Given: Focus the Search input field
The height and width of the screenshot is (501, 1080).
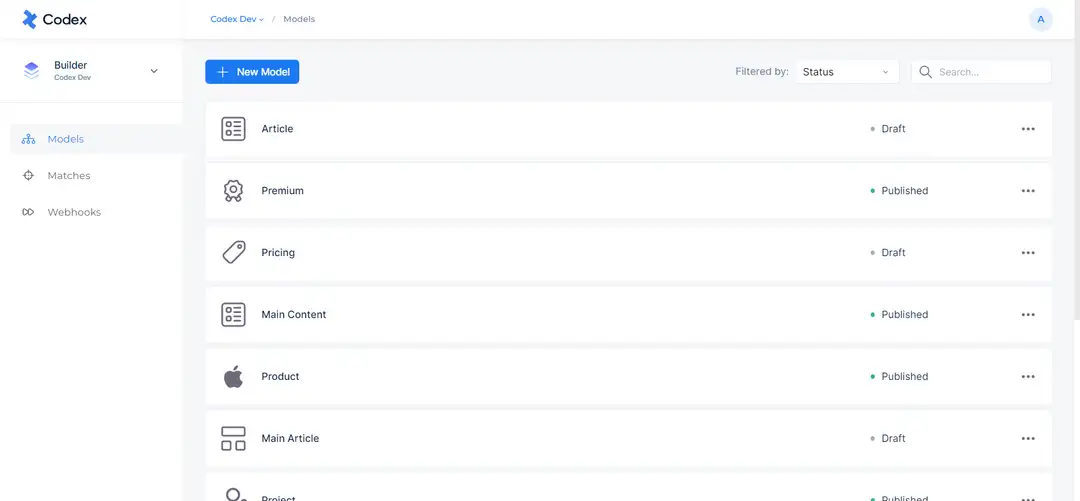Looking at the screenshot, I should click(981, 72).
